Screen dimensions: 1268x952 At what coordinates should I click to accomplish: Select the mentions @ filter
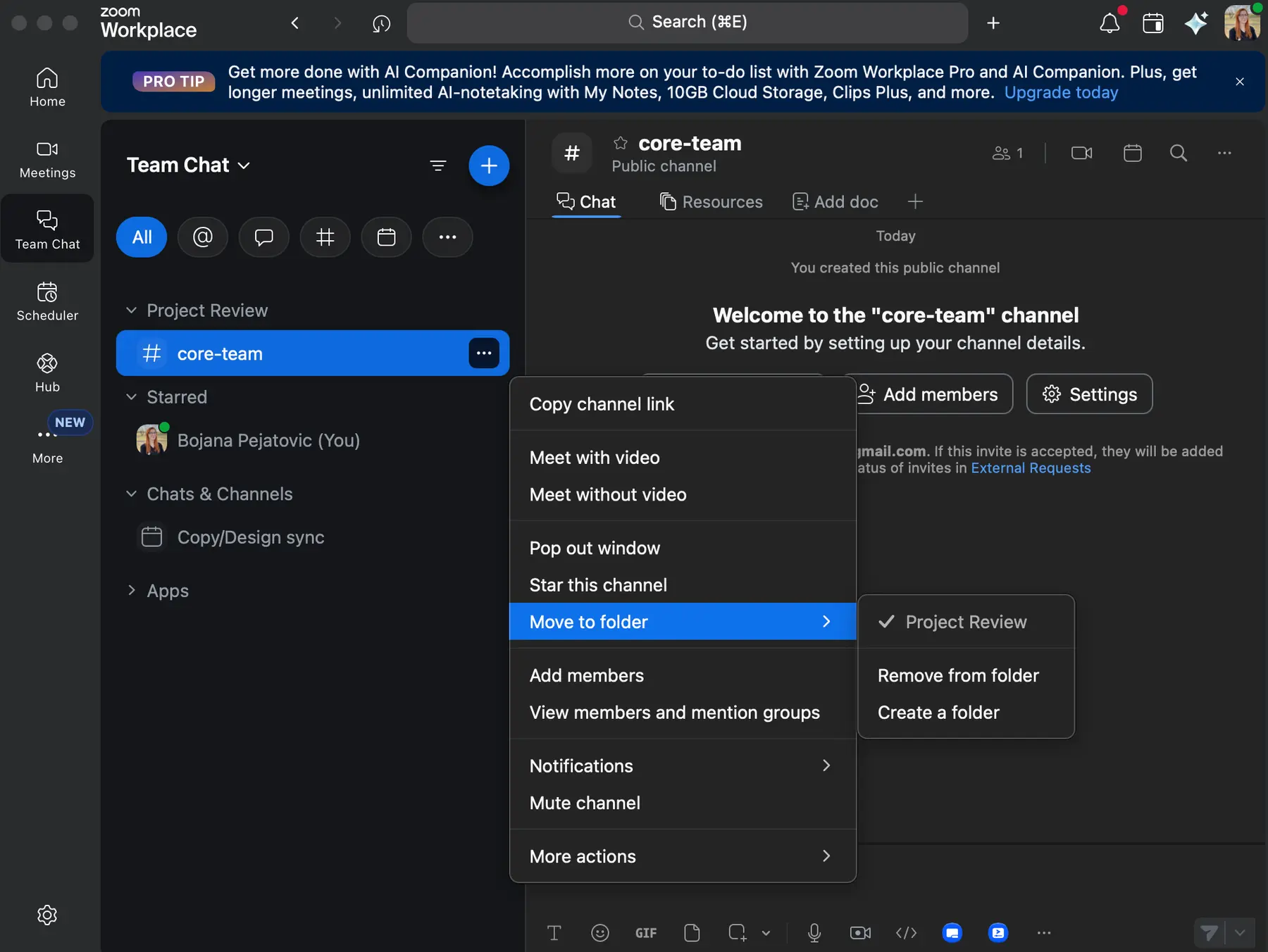(203, 237)
